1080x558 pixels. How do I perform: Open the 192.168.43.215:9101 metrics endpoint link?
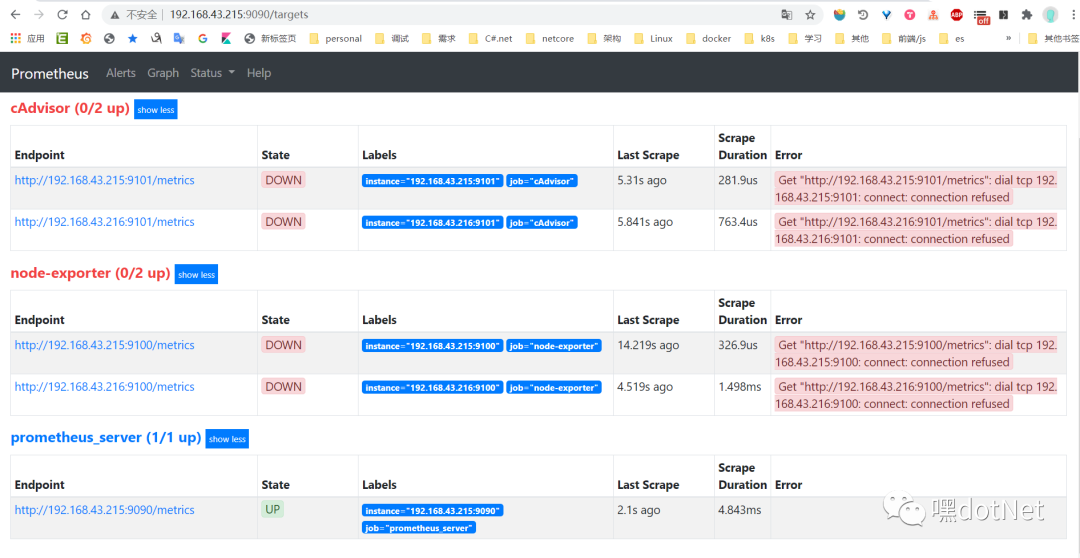105,181
